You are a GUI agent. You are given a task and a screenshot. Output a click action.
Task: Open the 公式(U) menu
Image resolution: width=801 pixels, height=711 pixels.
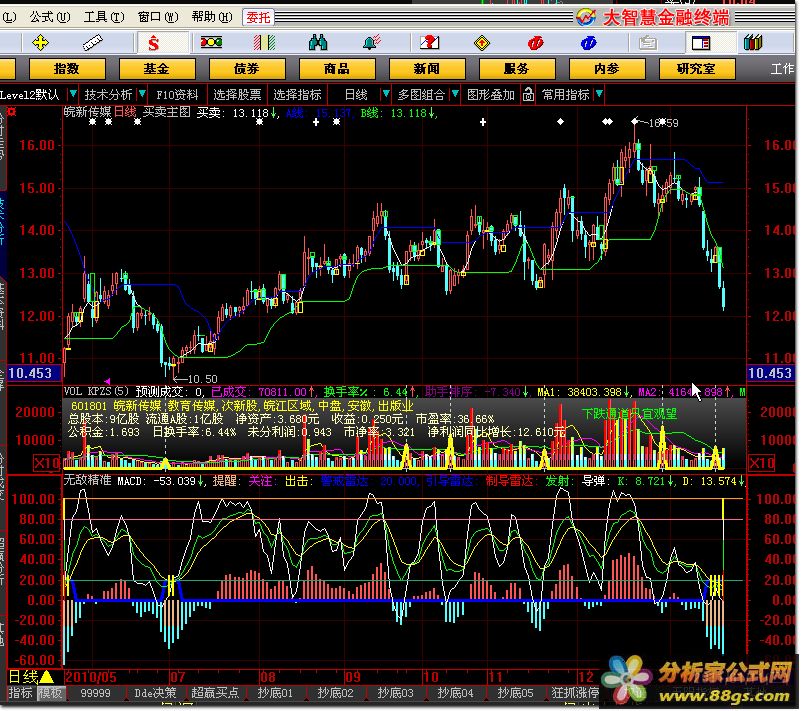(50, 17)
